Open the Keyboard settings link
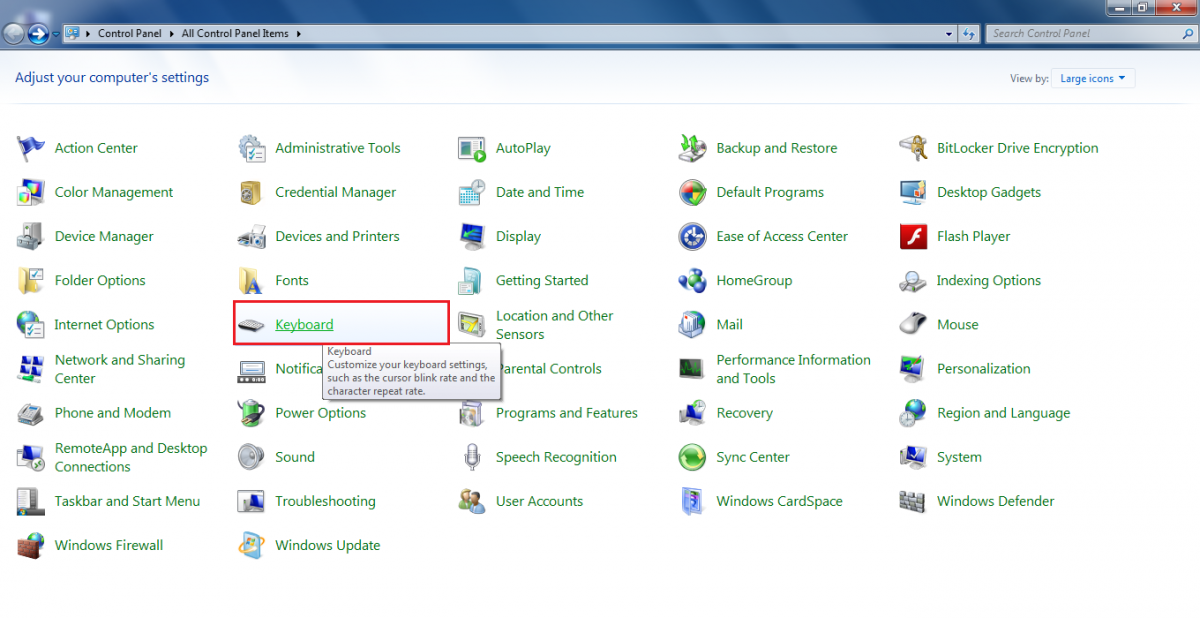Image resolution: width=1200 pixels, height=618 pixels. pos(304,325)
